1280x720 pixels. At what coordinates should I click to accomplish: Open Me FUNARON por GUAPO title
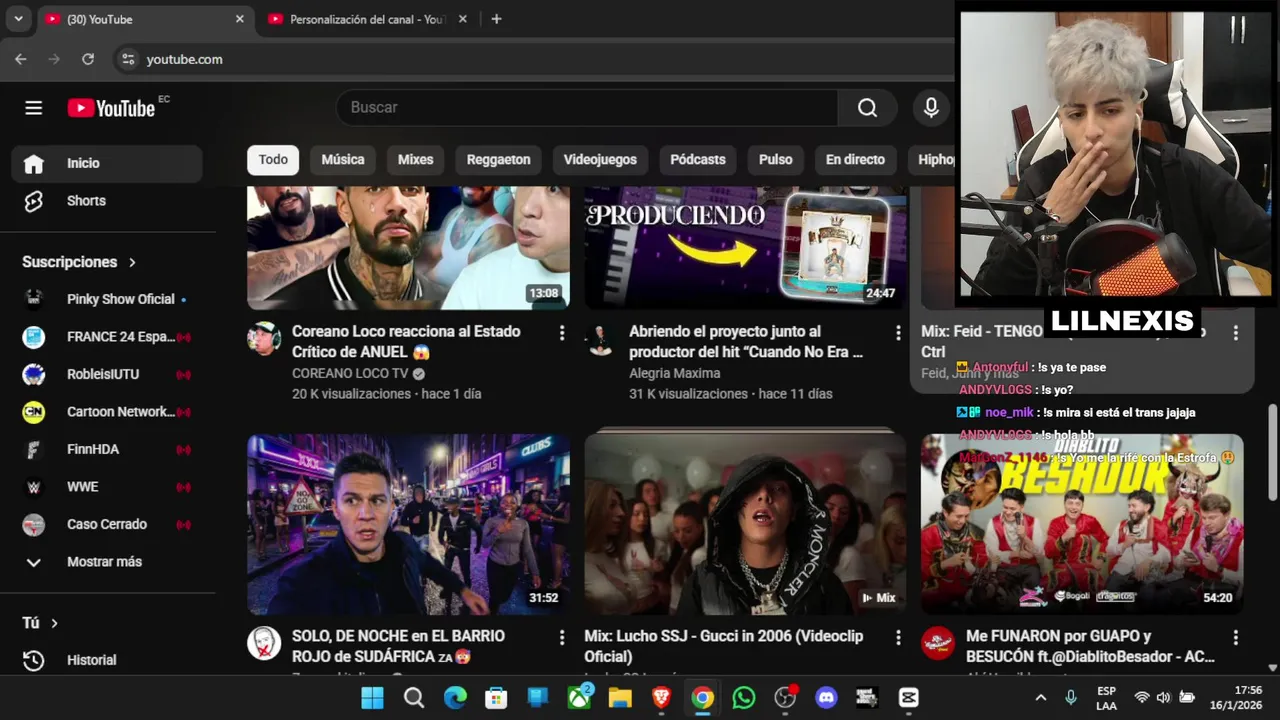1090,647
